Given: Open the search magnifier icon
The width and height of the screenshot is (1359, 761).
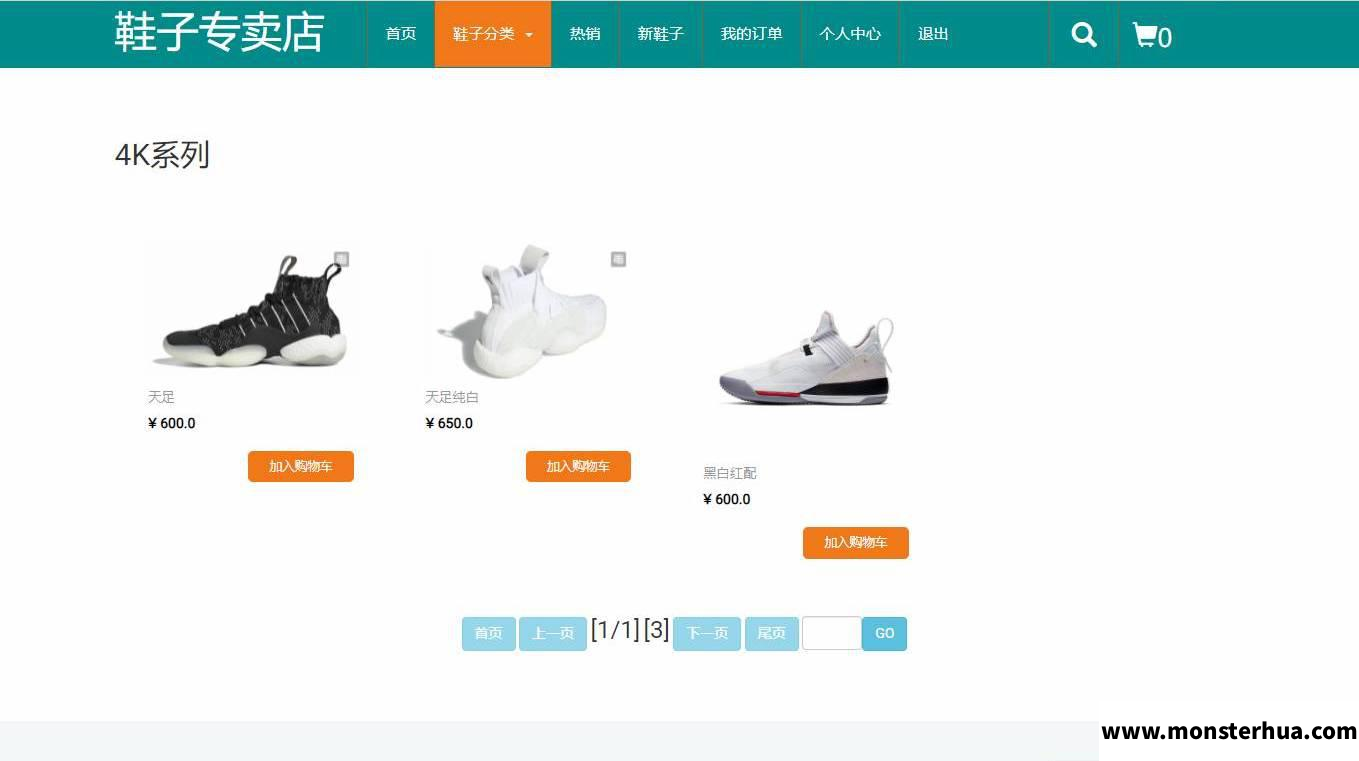Looking at the screenshot, I should 1084,35.
